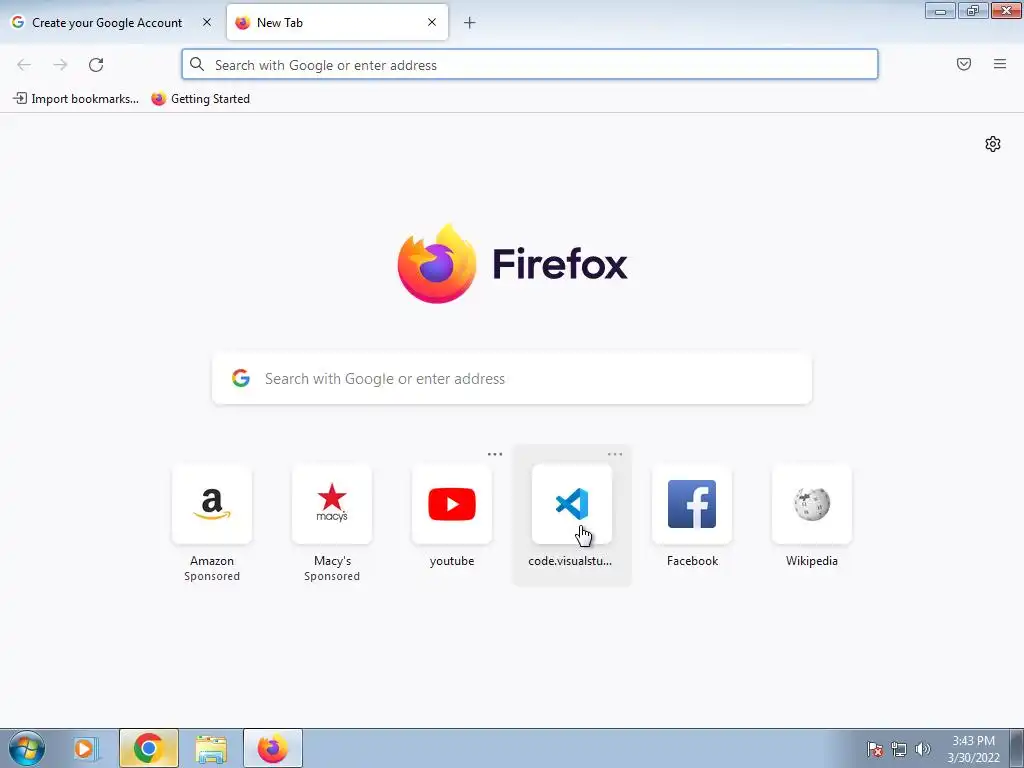Launch Windows Media Player from taskbar

(x=86, y=748)
